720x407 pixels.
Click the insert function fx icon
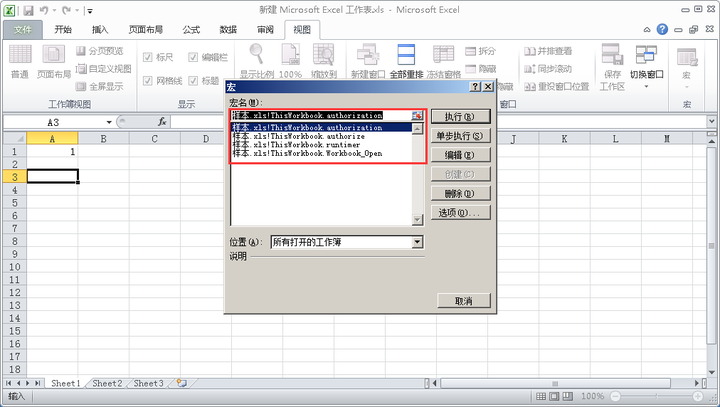tap(162, 122)
